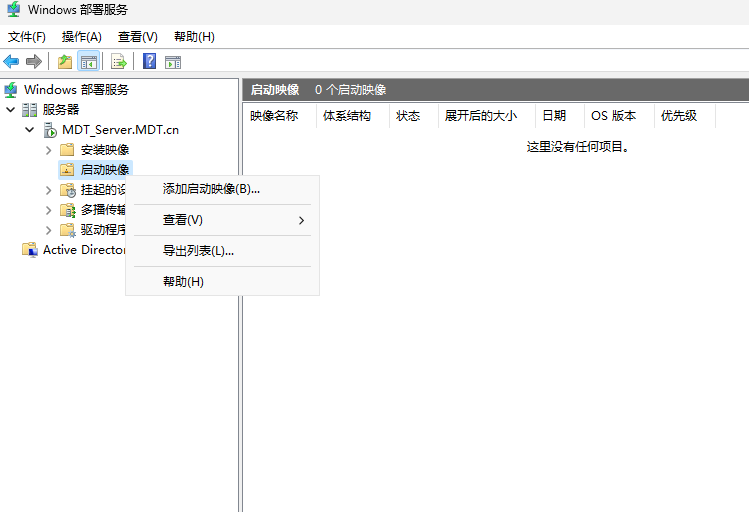The height and width of the screenshot is (512, 749).
Task: Toggle the Show/Hide console tree icon
Action: pyautogui.click(x=89, y=62)
